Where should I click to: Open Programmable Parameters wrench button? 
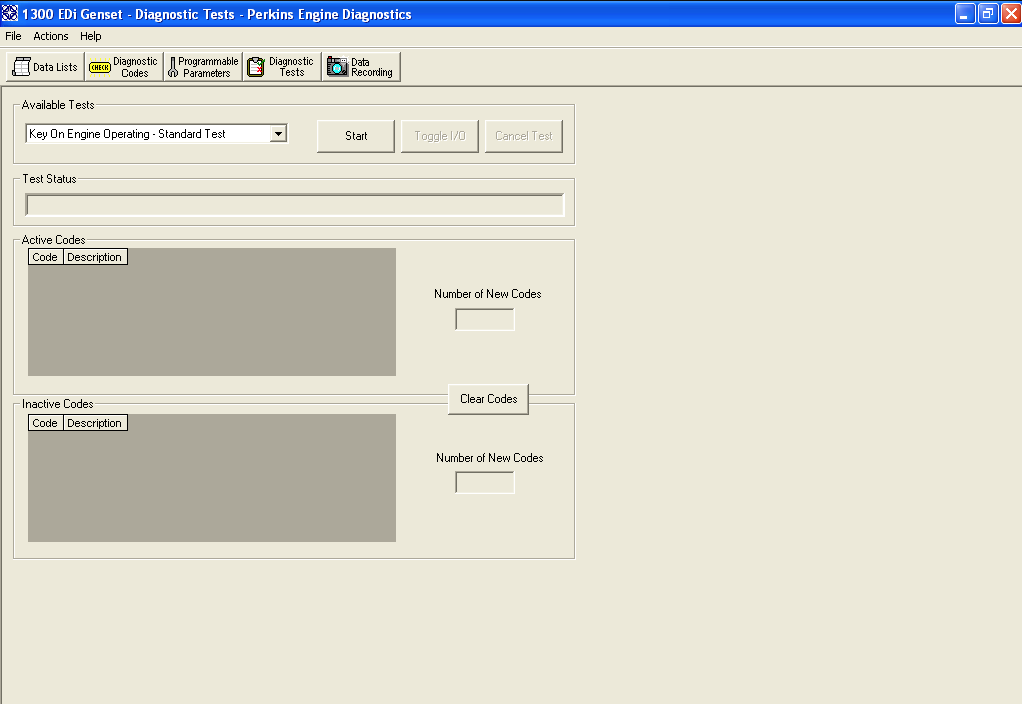pyautogui.click(x=203, y=66)
